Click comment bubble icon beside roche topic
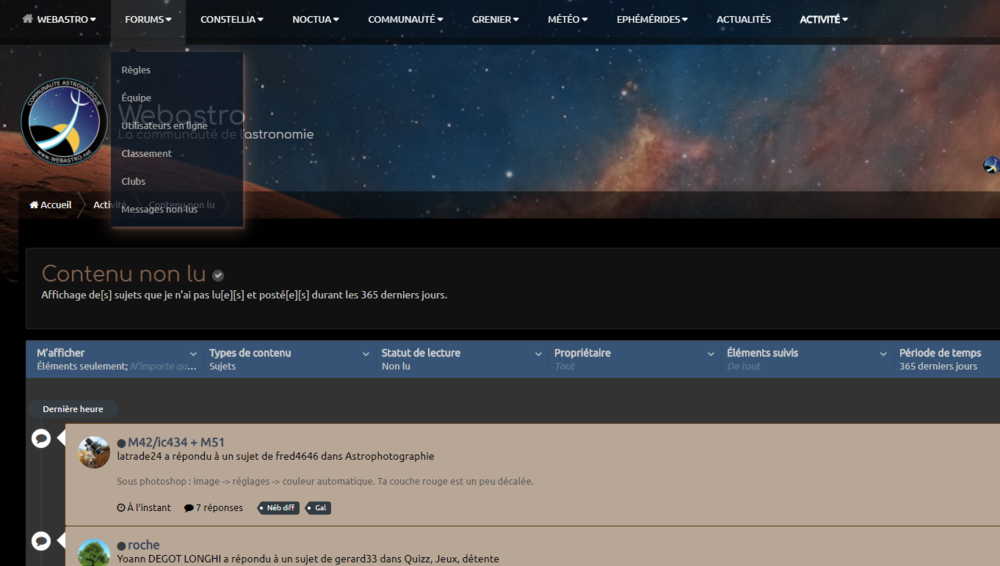Image resolution: width=1000 pixels, height=566 pixels. tap(41, 541)
